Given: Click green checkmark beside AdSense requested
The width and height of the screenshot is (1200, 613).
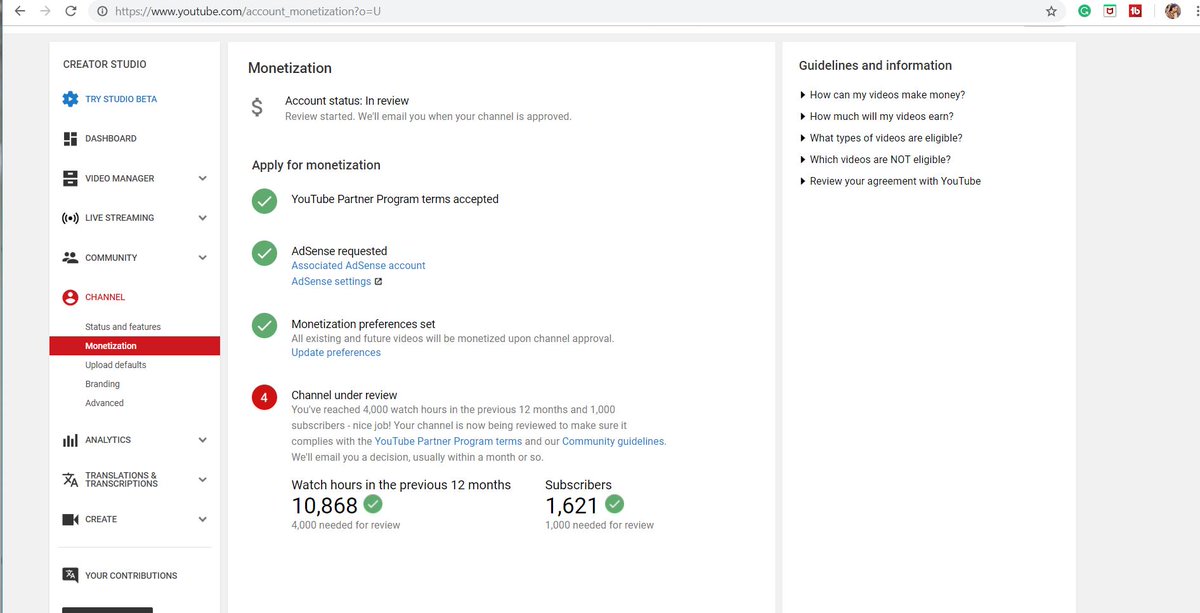Looking at the screenshot, I should [264, 253].
